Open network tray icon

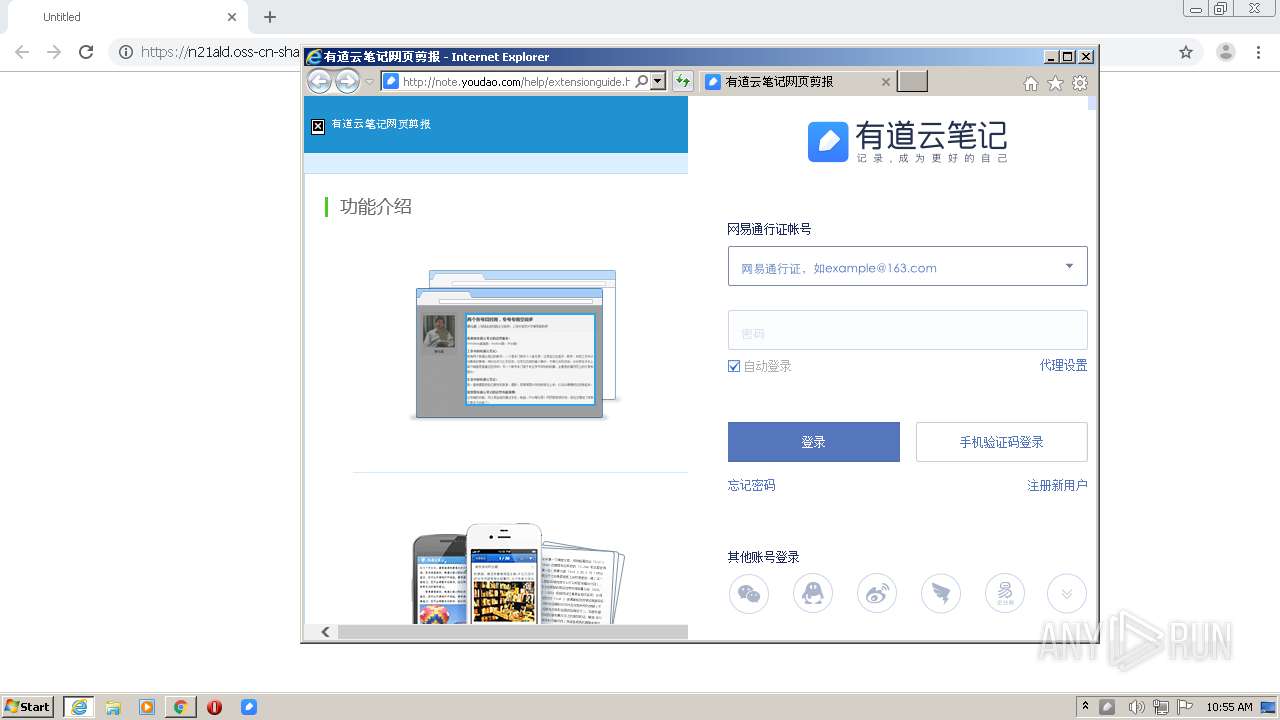1161,707
